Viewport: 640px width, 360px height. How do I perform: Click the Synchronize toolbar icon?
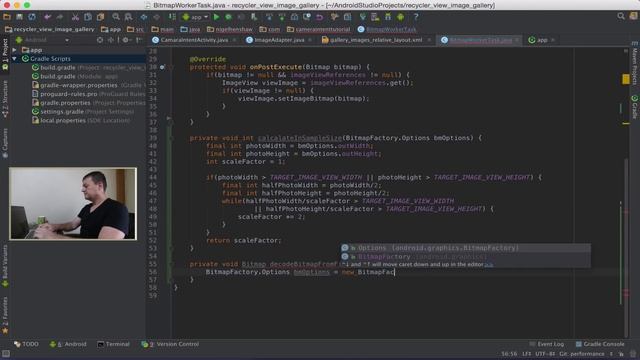coord(32,17)
